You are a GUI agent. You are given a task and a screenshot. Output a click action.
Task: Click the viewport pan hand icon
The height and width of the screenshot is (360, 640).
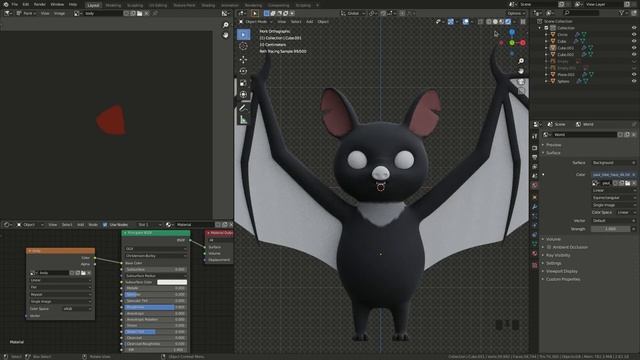(521, 71)
